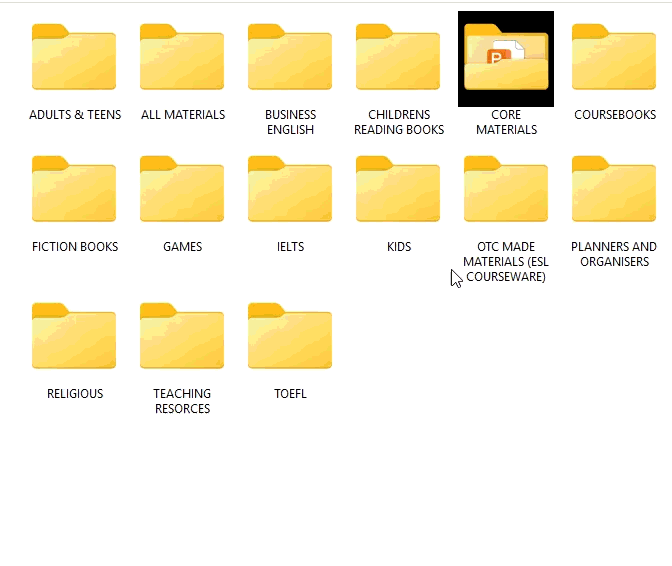Click the "BUSINESS ENGLISH" folder name
Viewport: 672px width, 566px height.
tap(291, 122)
